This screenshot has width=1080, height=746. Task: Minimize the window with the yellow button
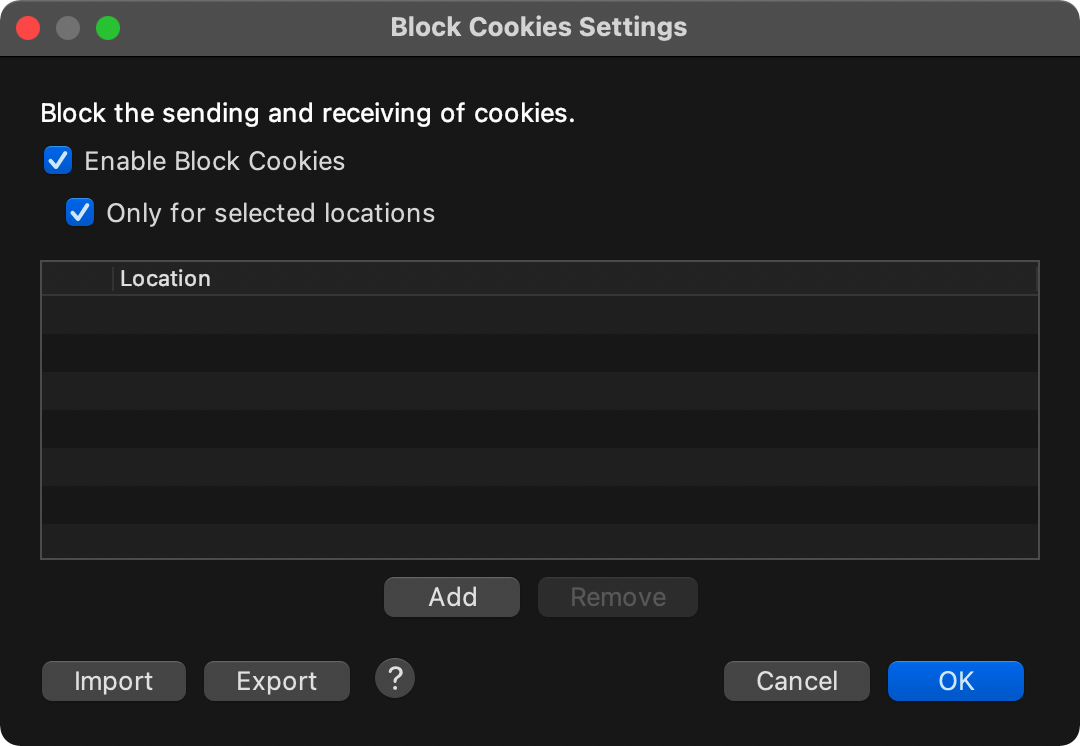68,28
